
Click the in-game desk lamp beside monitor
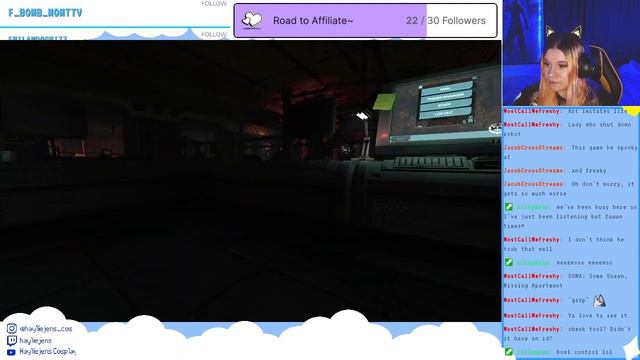[364, 136]
